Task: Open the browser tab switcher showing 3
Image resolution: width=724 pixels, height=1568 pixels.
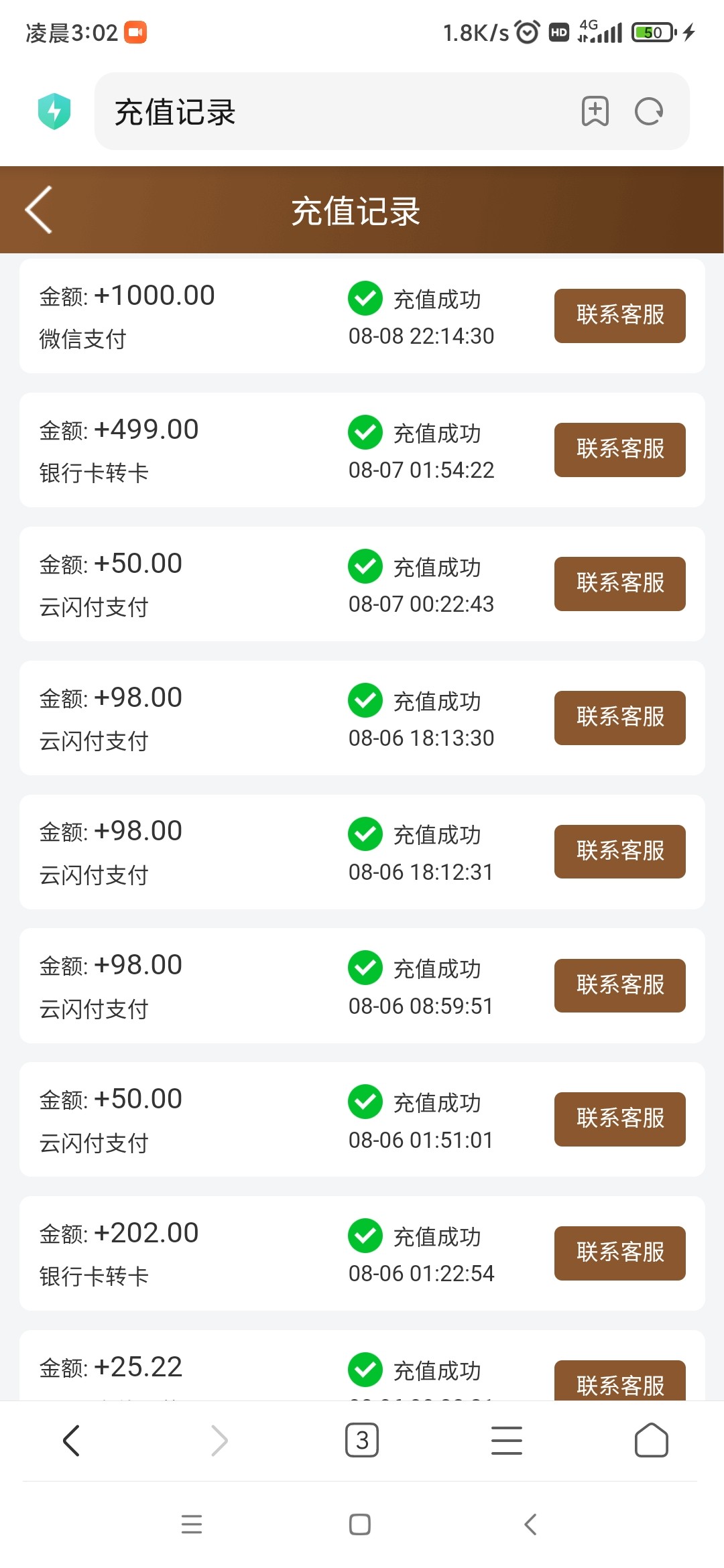Action: (362, 1440)
